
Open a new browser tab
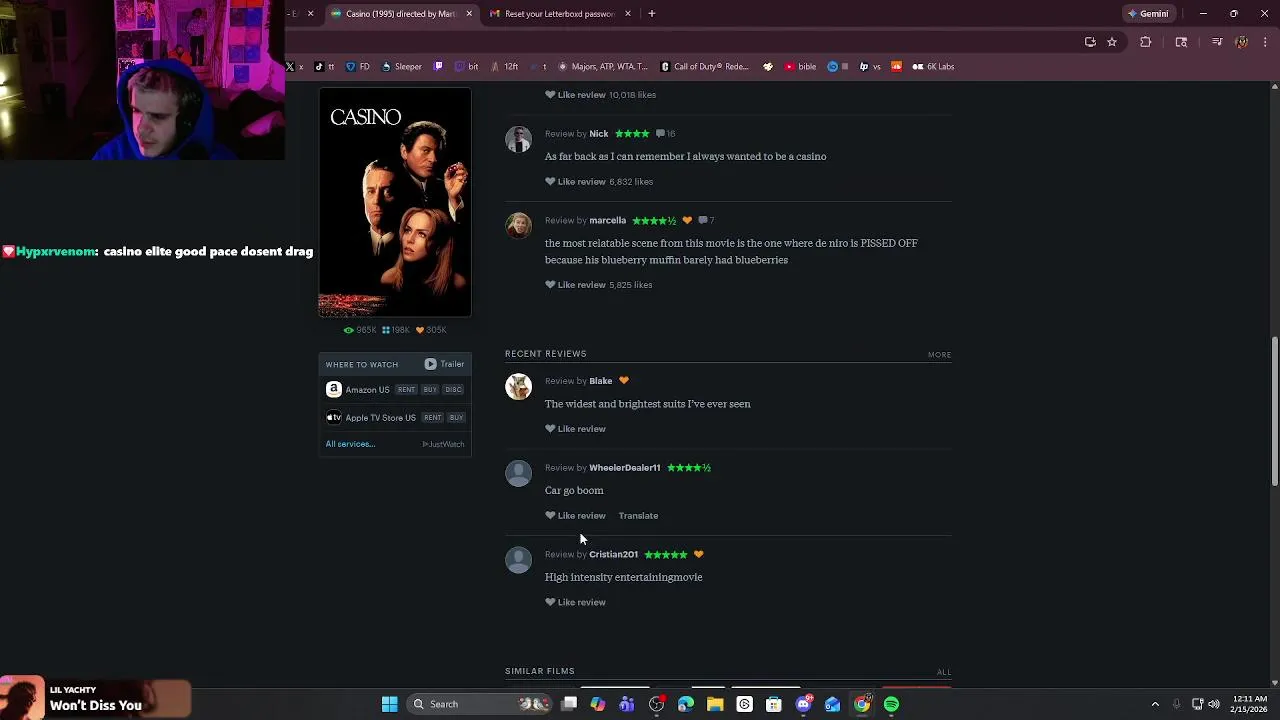coord(652,14)
